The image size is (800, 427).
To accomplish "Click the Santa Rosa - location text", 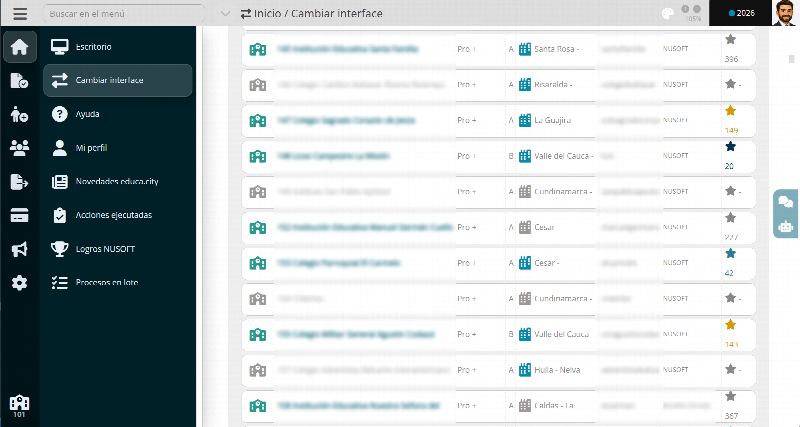I will point(557,49).
